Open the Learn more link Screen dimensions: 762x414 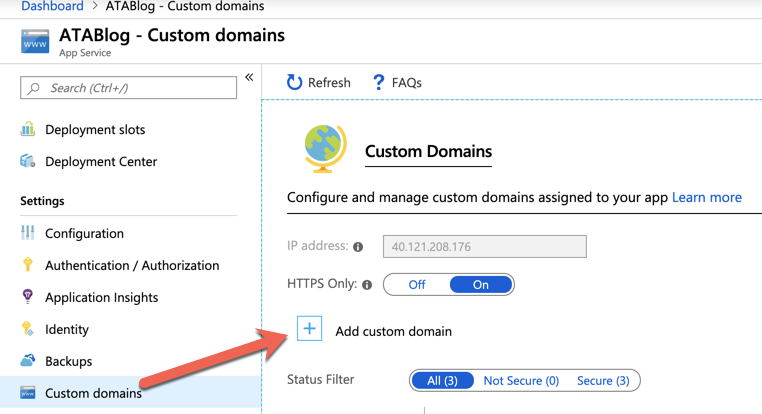coord(707,197)
